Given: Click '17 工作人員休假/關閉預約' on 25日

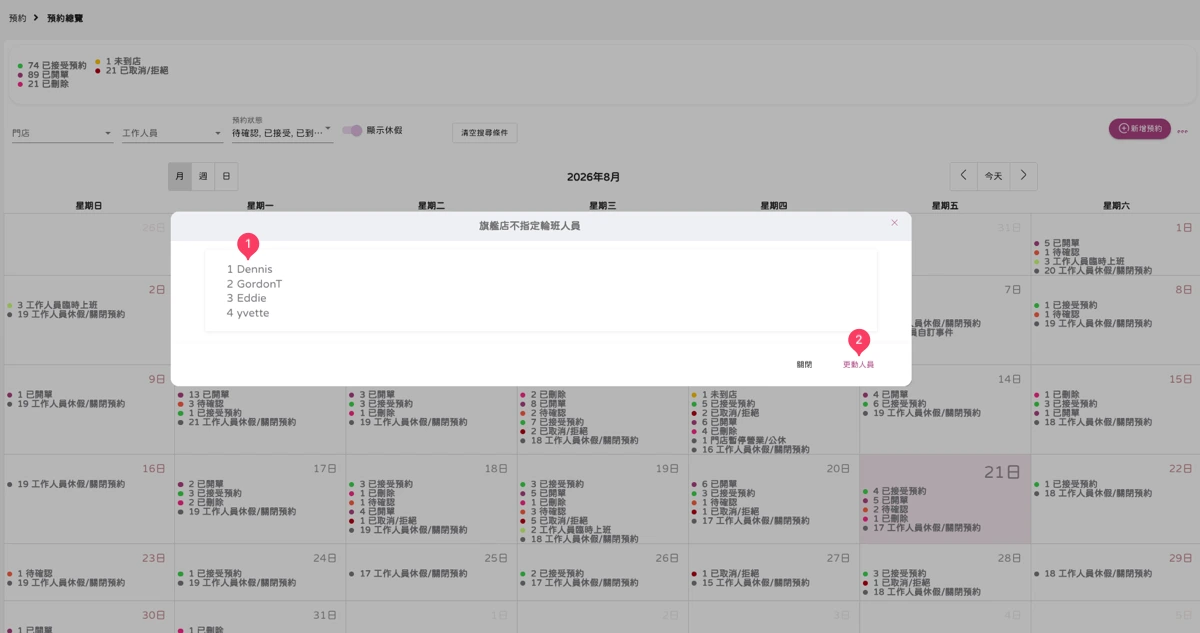Looking at the screenshot, I should click(412, 574).
